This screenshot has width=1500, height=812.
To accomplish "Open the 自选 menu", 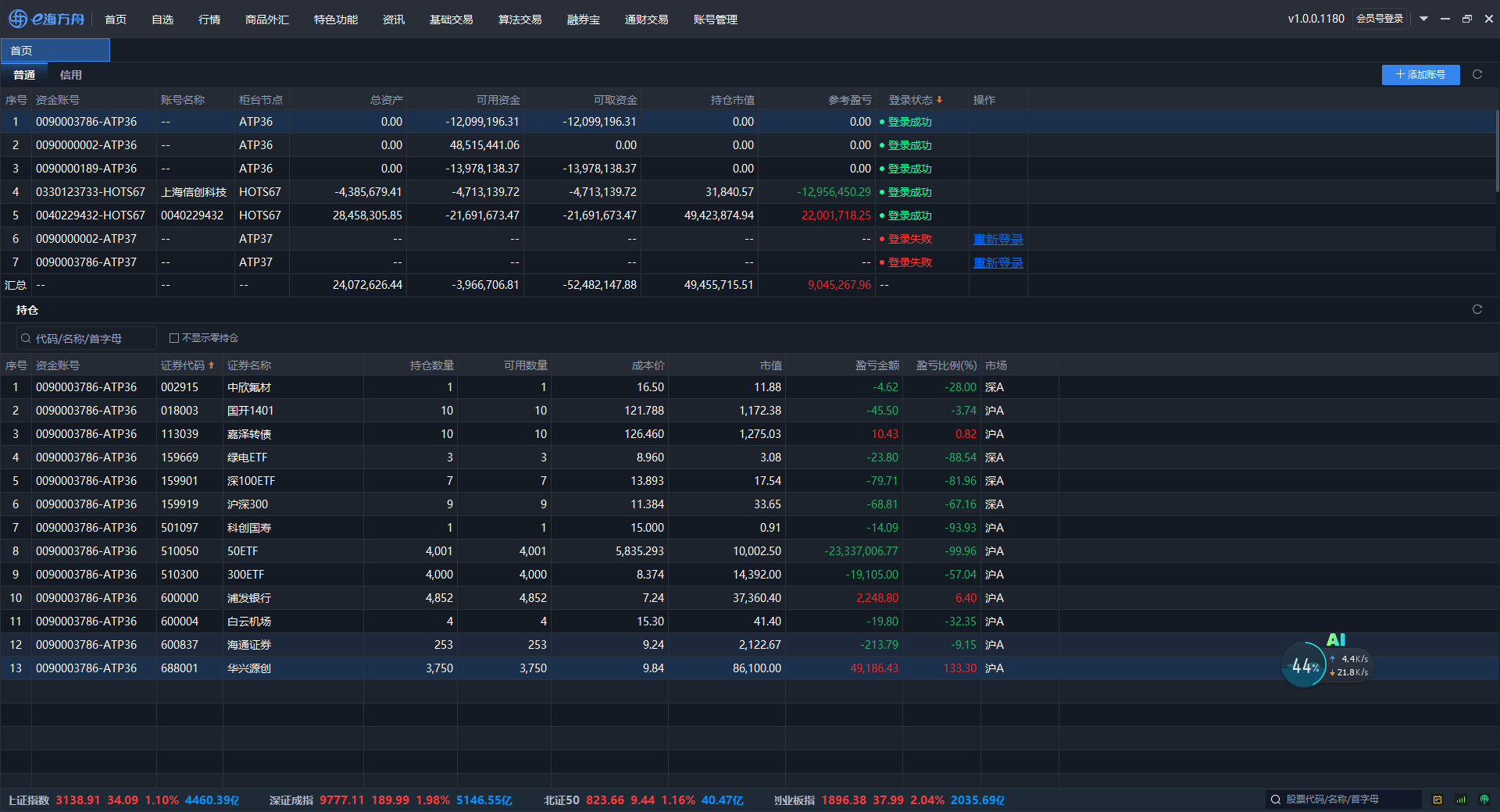I will tap(162, 20).
